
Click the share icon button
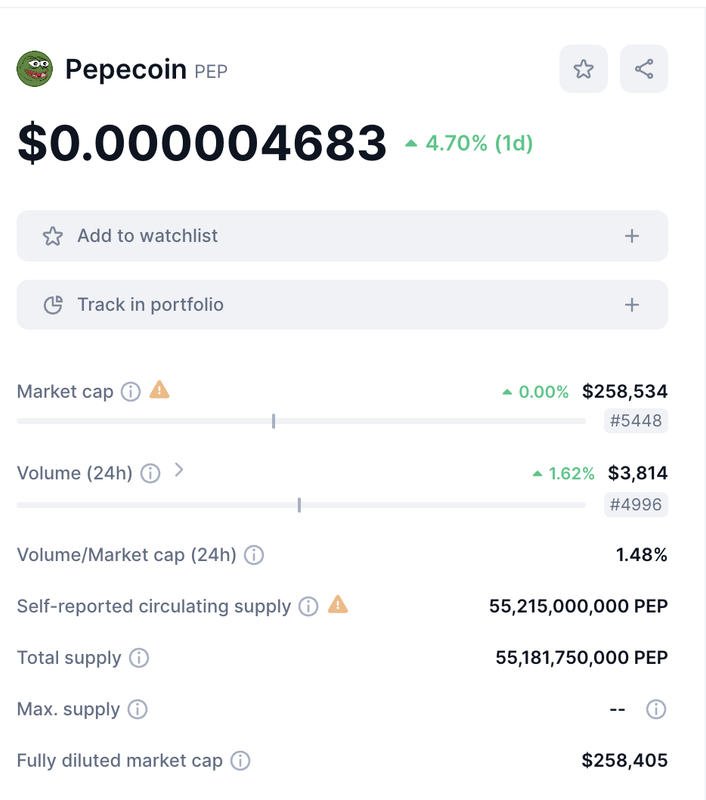tap(644, 69)
